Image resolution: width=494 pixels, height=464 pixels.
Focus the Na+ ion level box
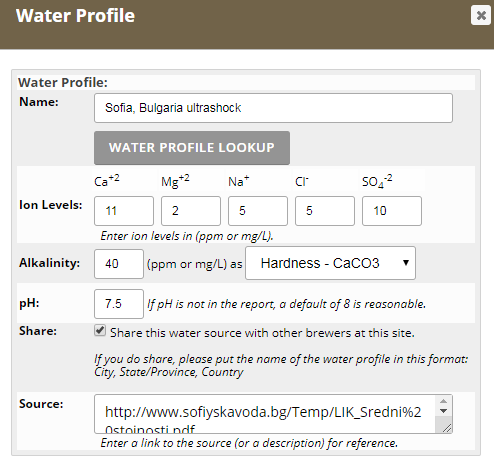point(258,211)
